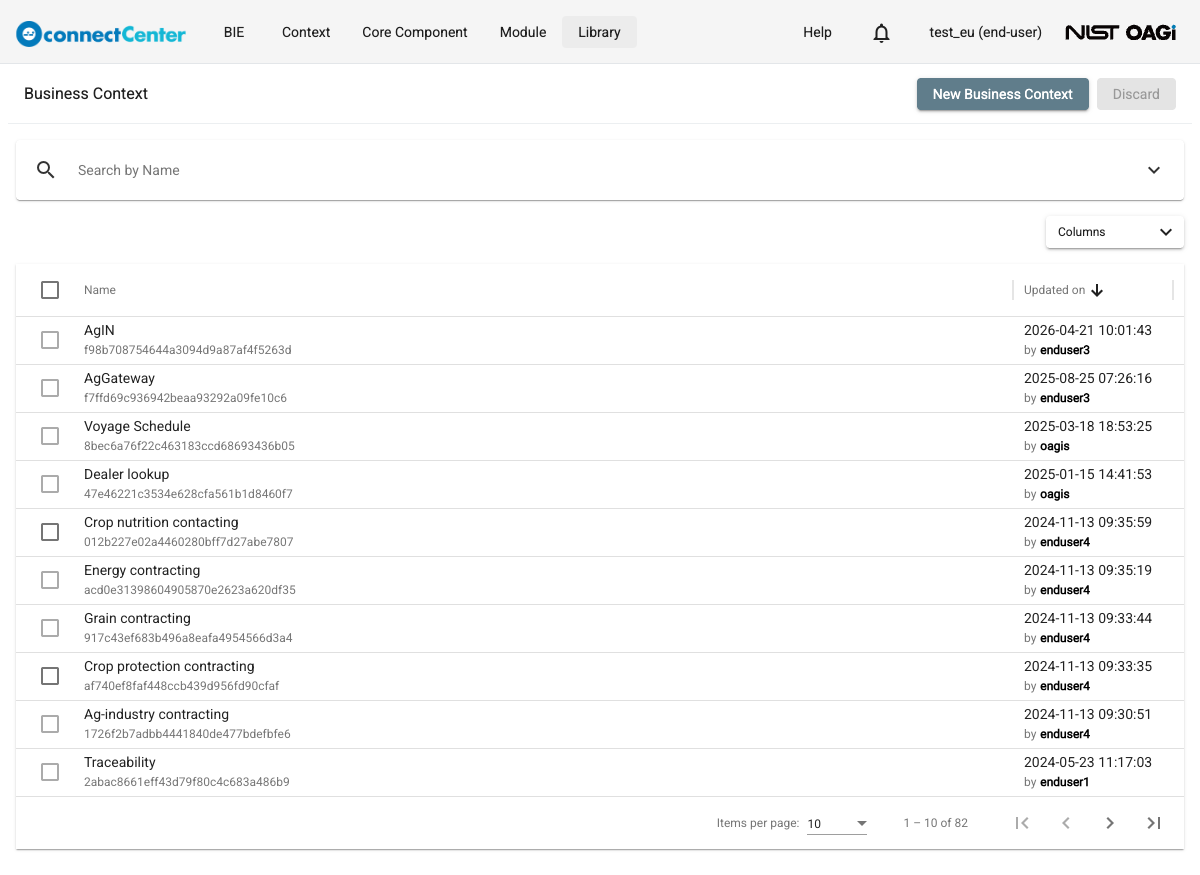The height and width of the screenshot is (875, 1200).
Task: Go to next page
Action: tap(1110, 823)
